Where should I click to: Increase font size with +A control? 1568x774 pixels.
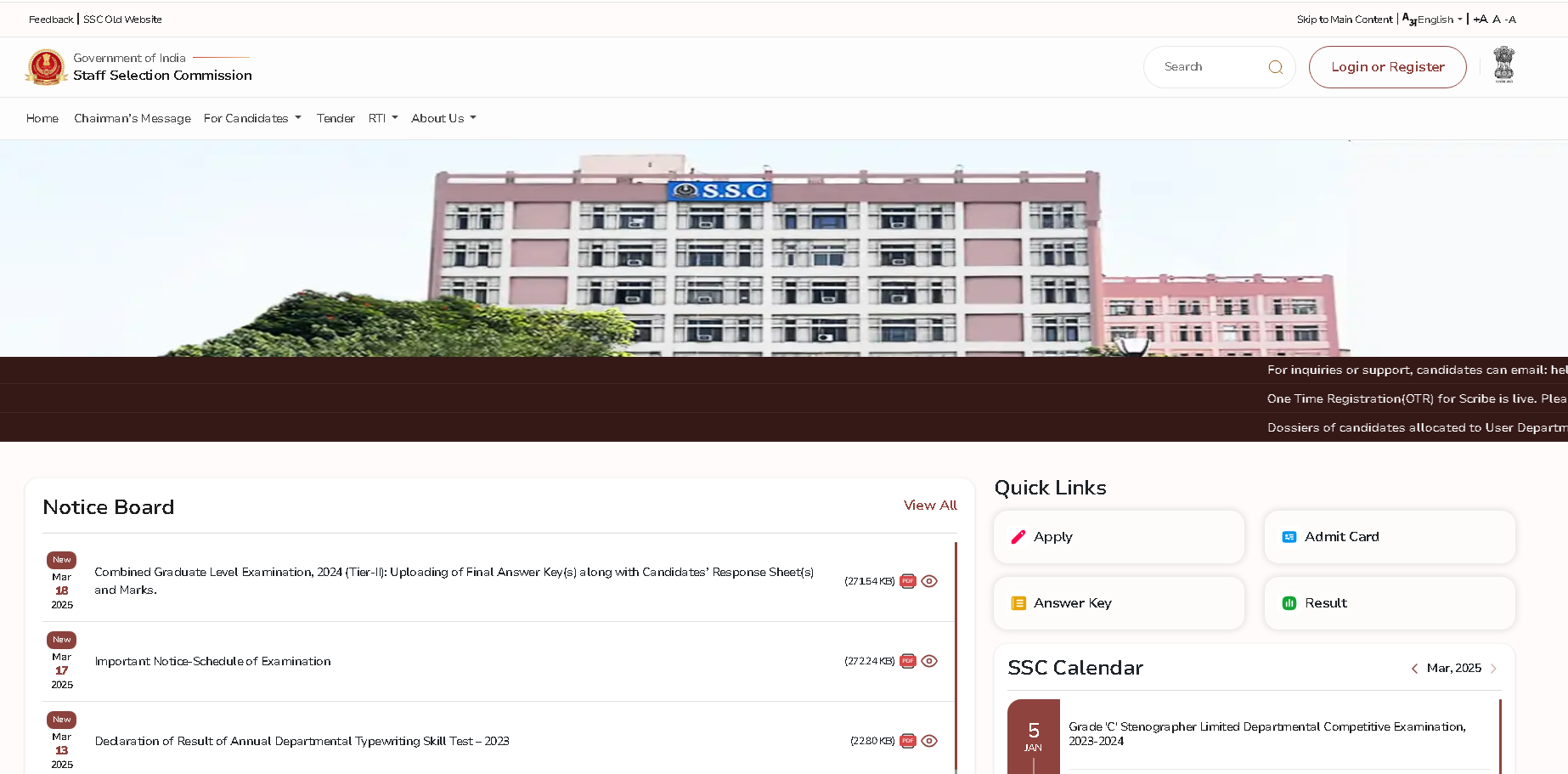tap(1480, 20)
